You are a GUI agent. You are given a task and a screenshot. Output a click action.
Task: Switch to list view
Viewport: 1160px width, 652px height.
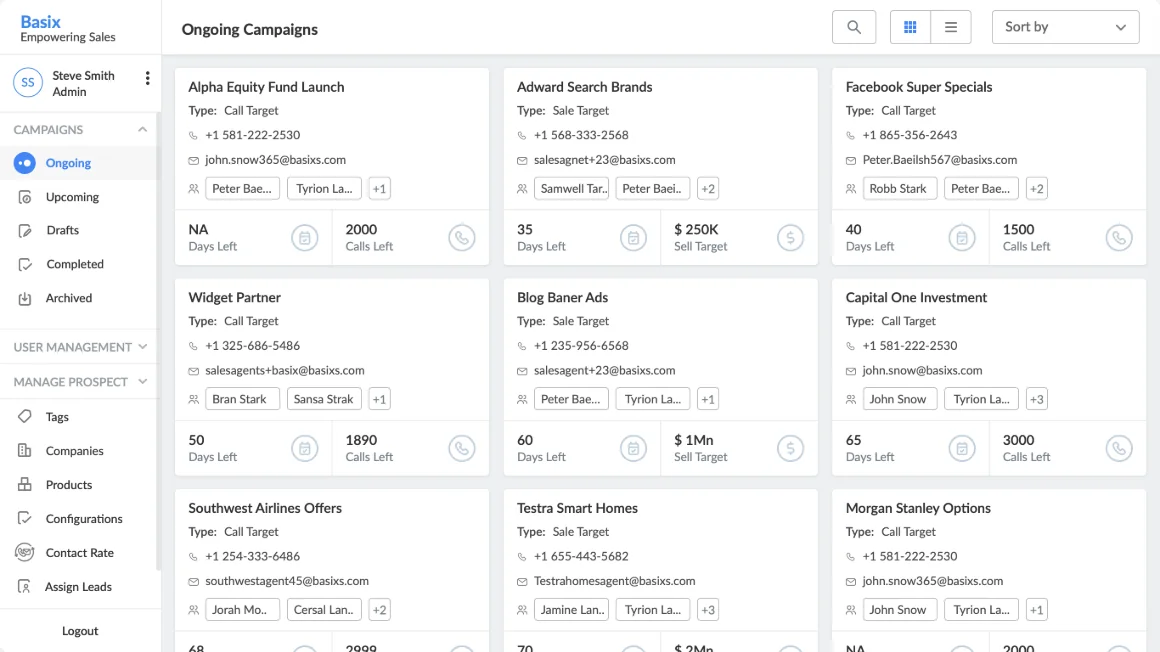(951, 27)
